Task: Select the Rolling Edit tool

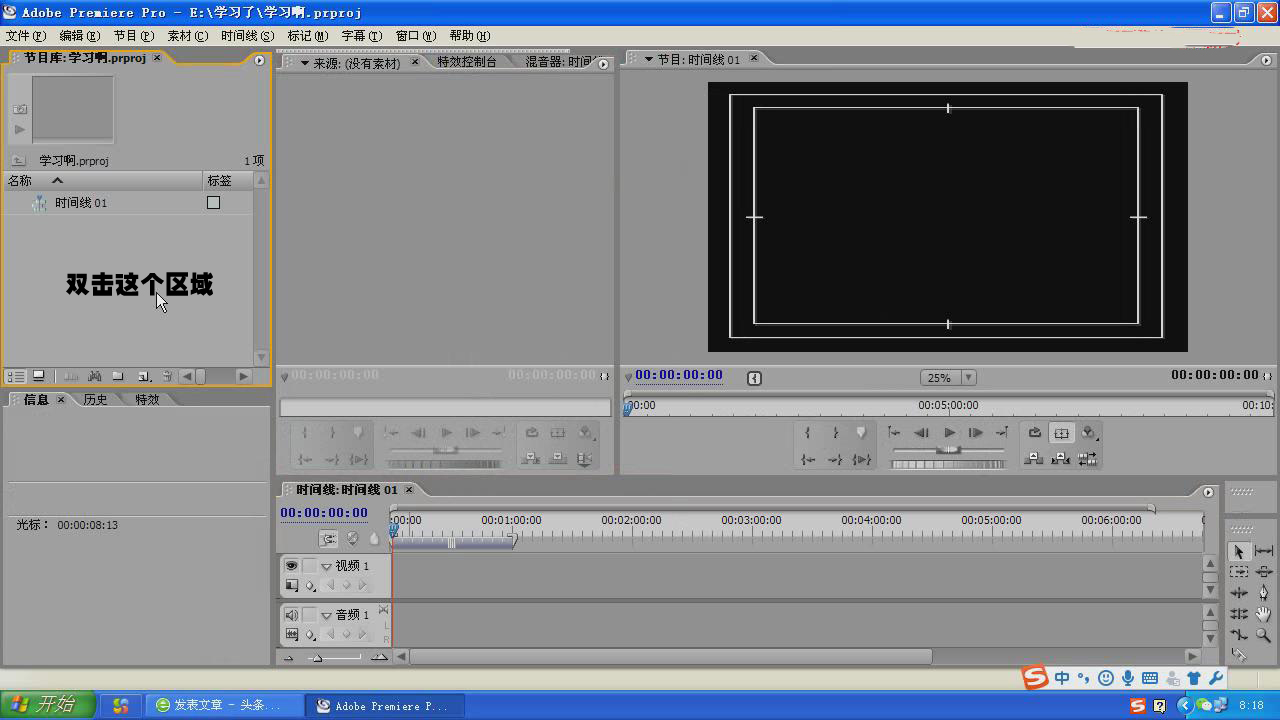Action: (1239, 613)
